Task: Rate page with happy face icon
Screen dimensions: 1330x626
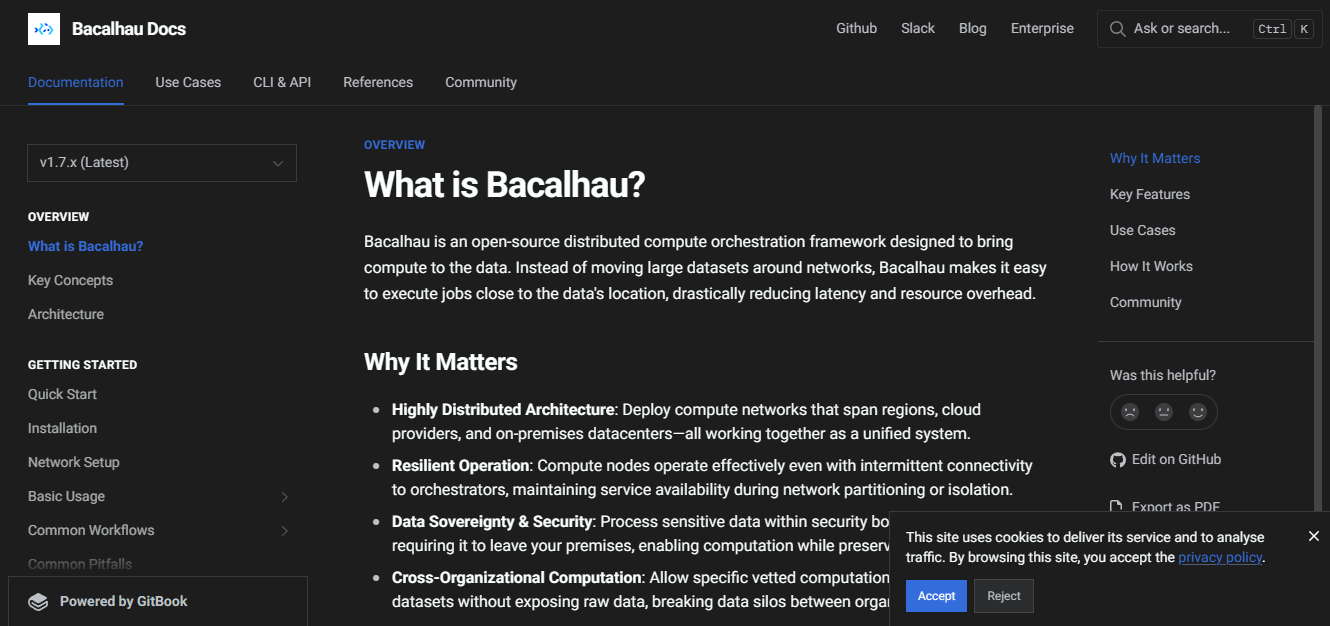Action: click(1198, 411)
